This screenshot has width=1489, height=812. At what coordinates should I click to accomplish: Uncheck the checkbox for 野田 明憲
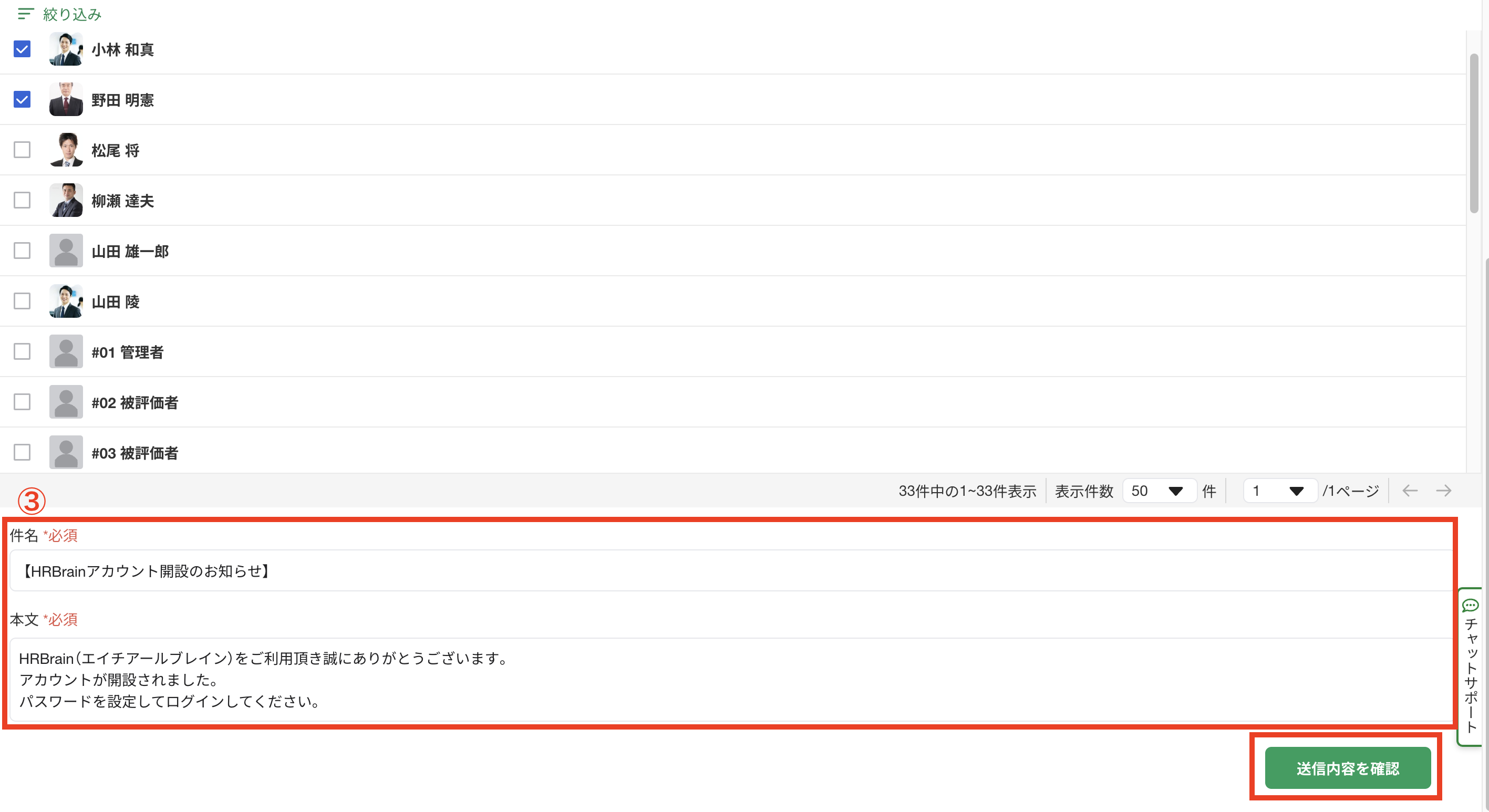[x=22, y=99]
